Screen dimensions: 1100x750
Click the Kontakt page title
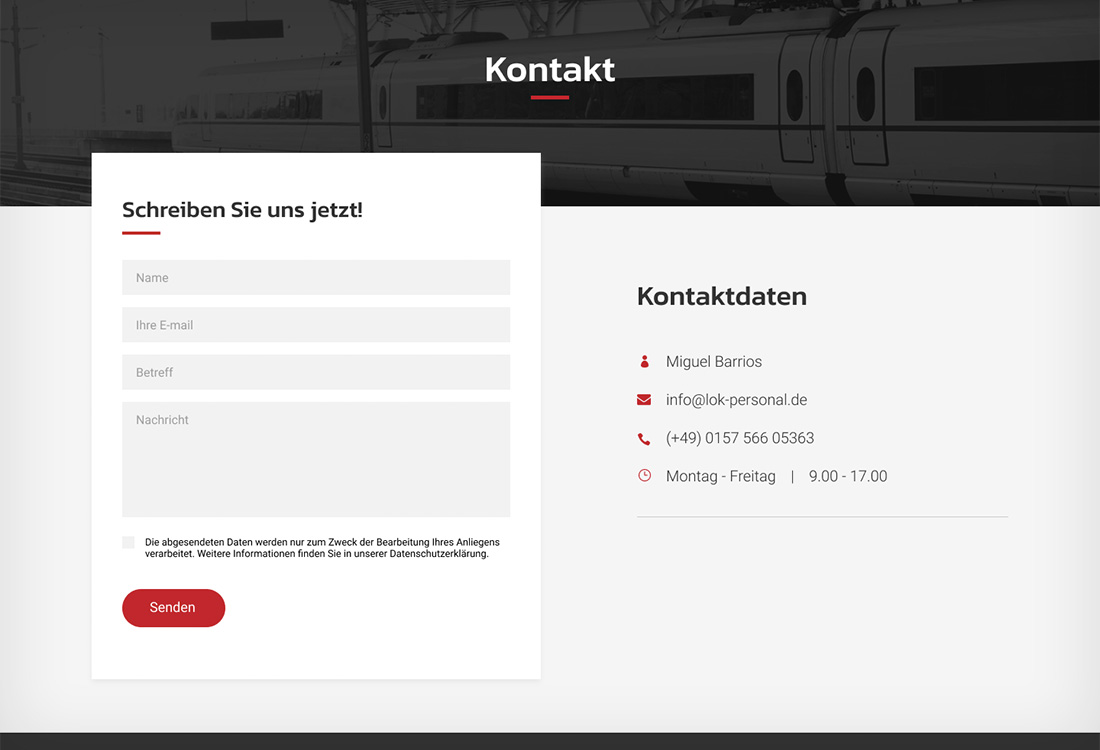[x=550, y=70]
